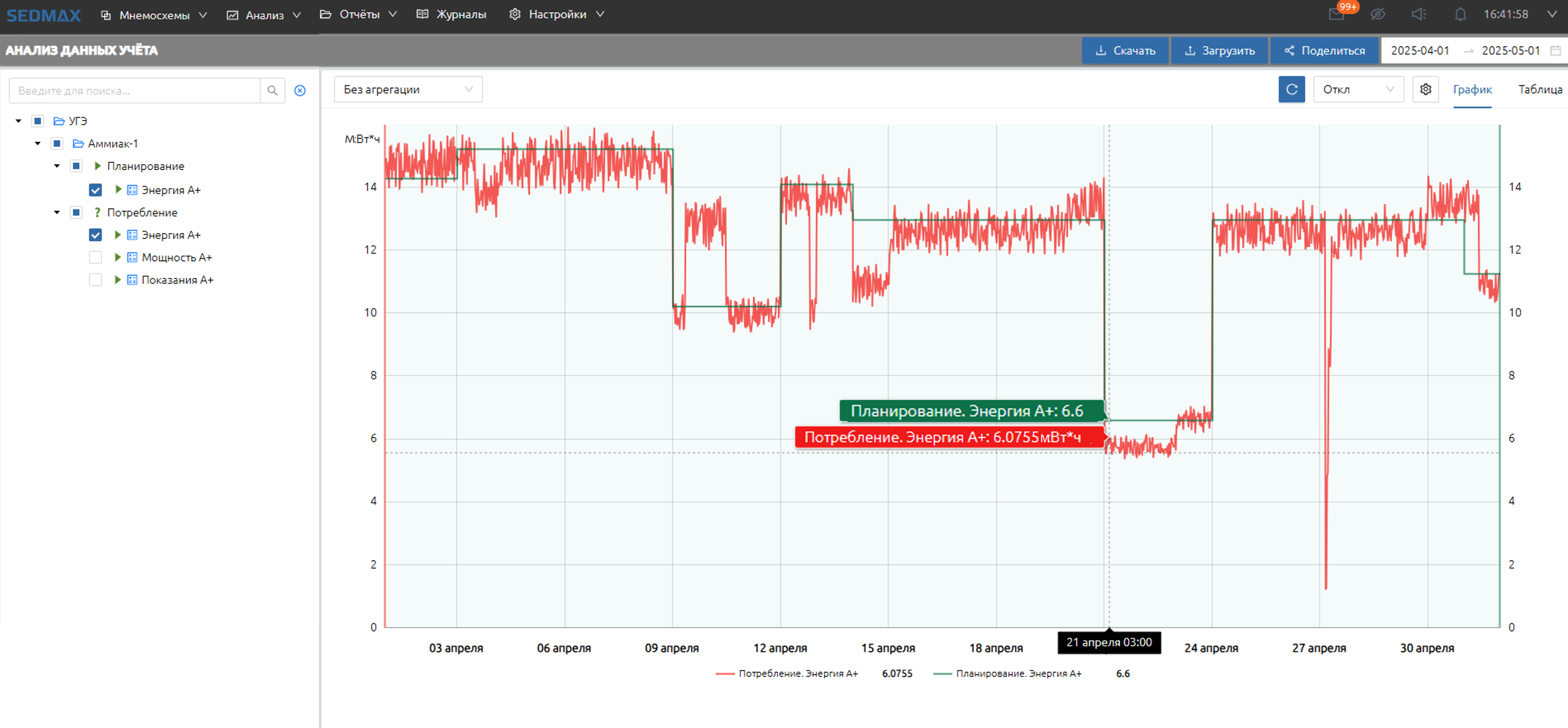Collapse the Аммиак-1 tree node
Screen dimensions: 1568x728
[x=38, y=144]
